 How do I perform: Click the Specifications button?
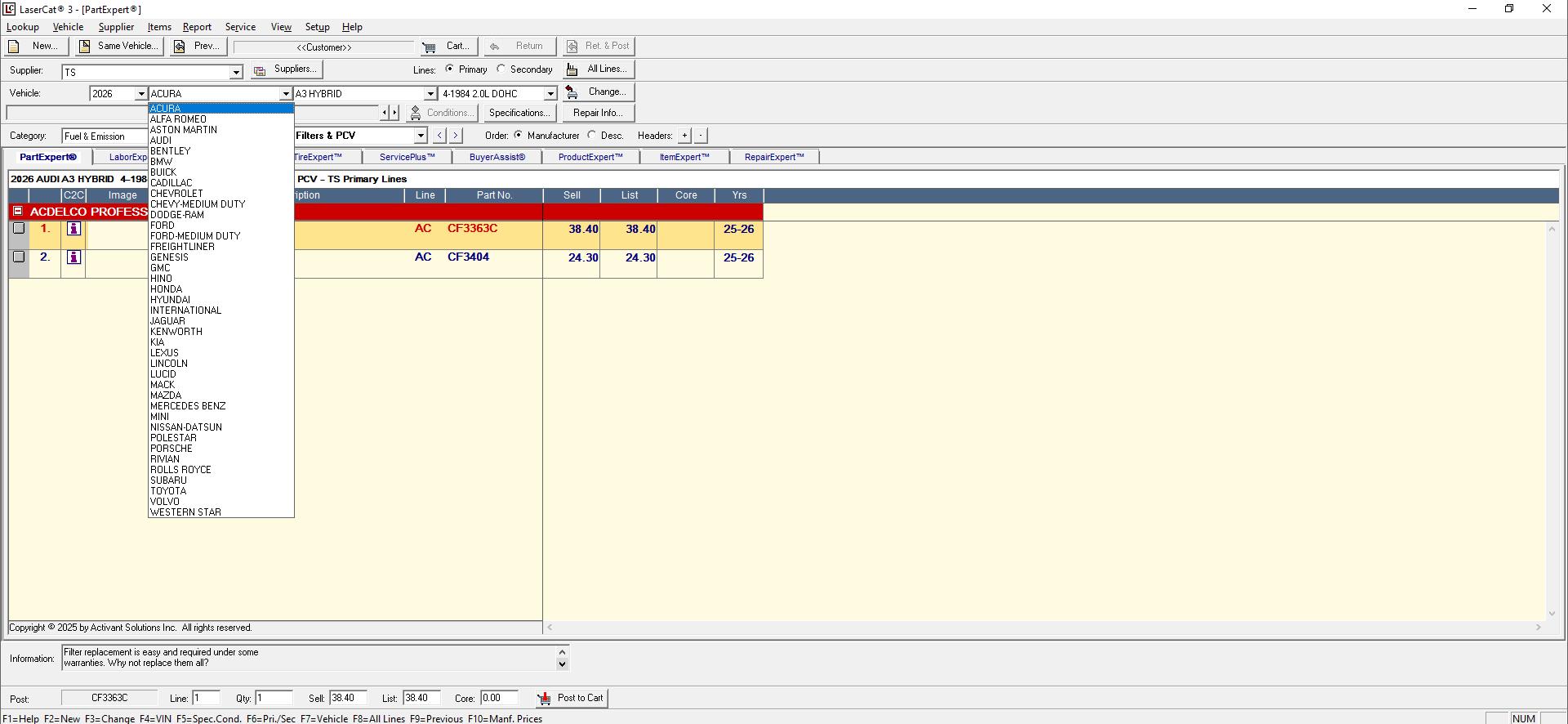(519, 113)
